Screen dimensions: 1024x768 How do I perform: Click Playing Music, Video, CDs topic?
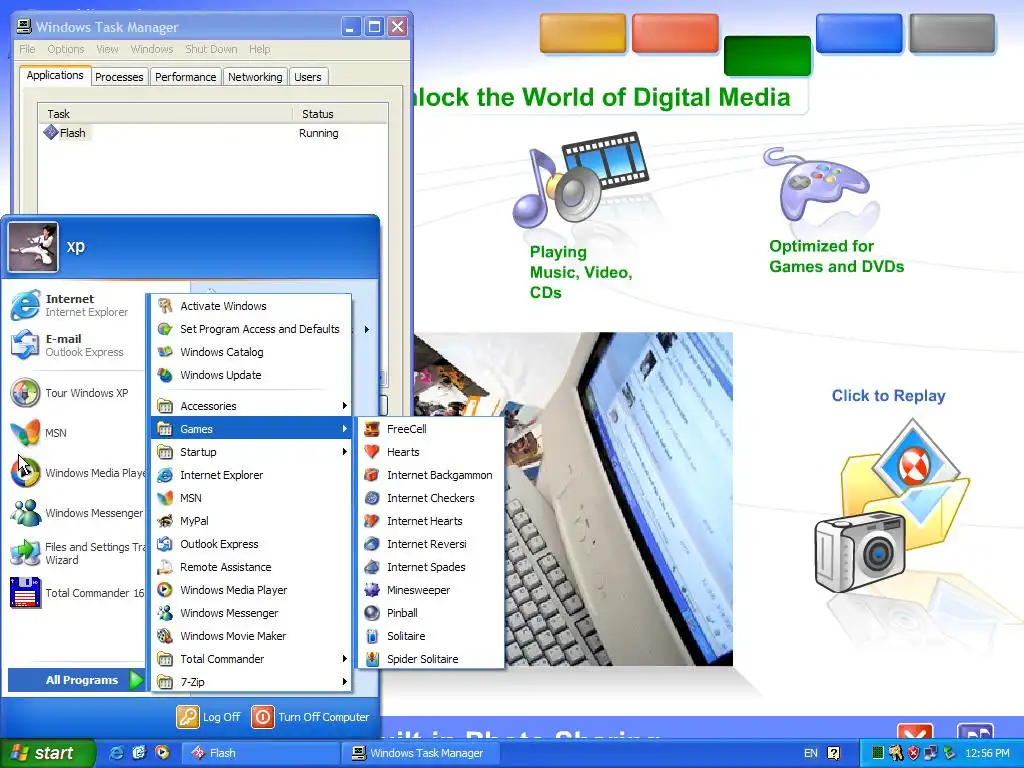coord(581,272)
